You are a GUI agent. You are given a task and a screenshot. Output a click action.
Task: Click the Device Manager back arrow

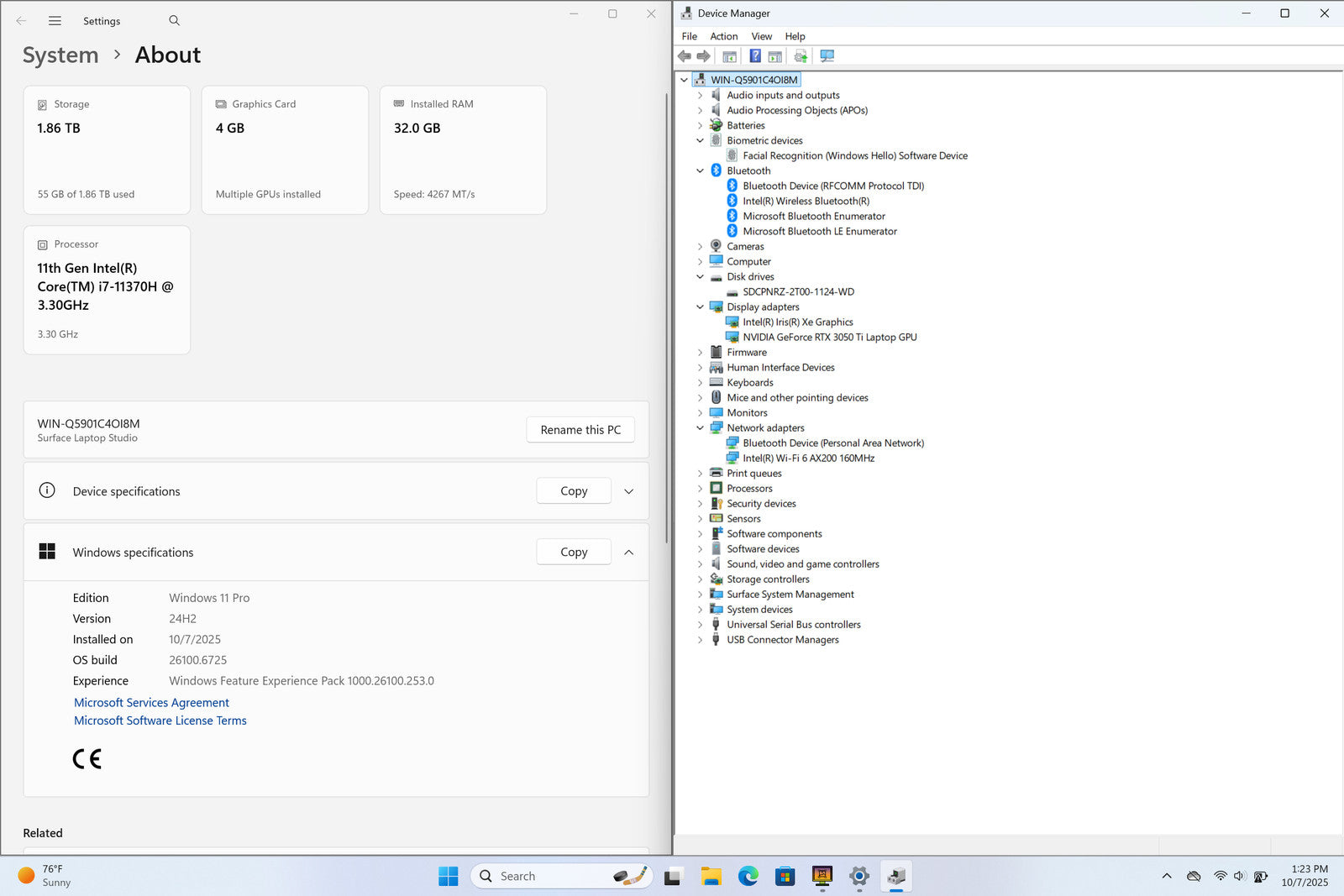(x=685, y=56)
